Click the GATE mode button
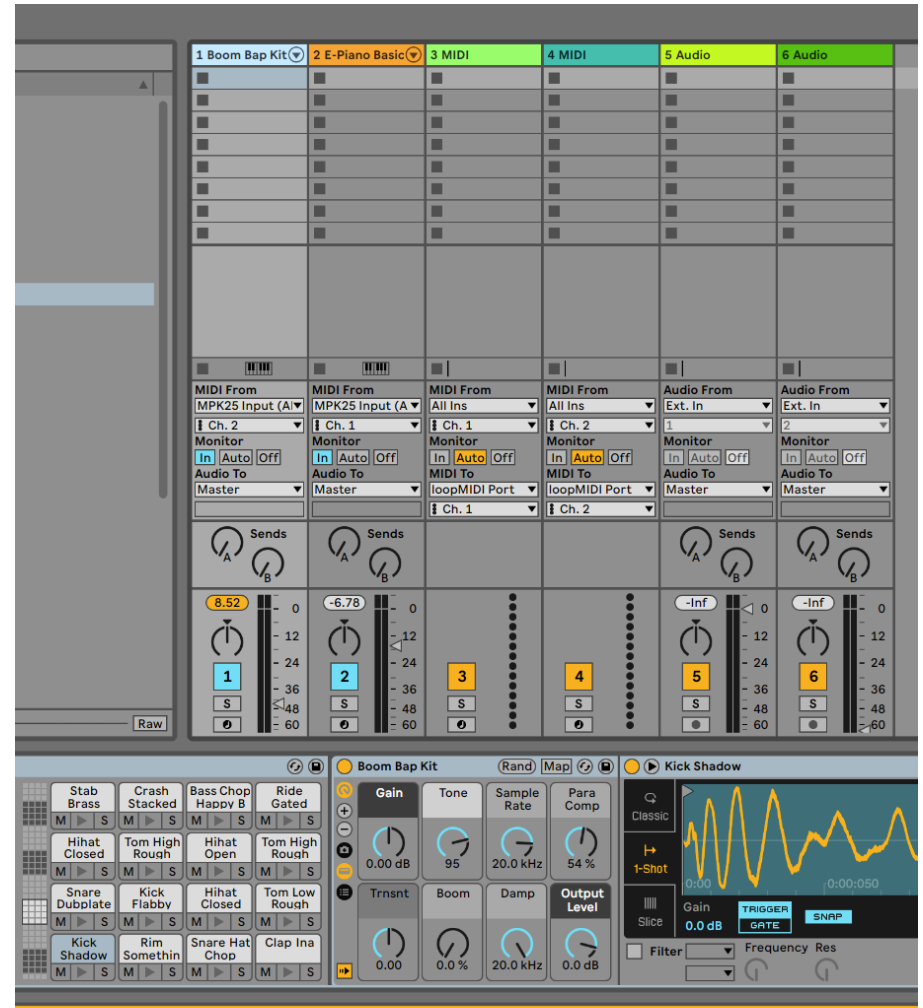Screen dimensions: 923x1008 (x=765, y=925)
